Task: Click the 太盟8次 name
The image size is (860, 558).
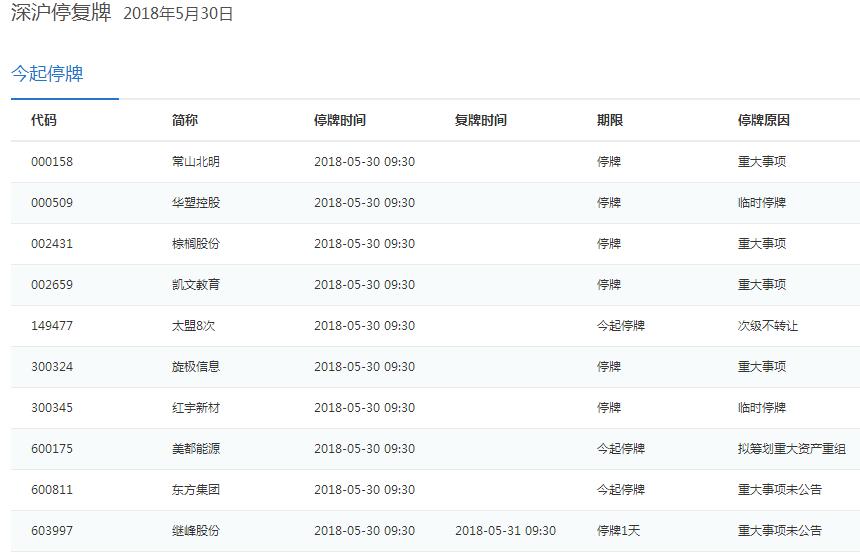Action: click(x=194, y=326)
